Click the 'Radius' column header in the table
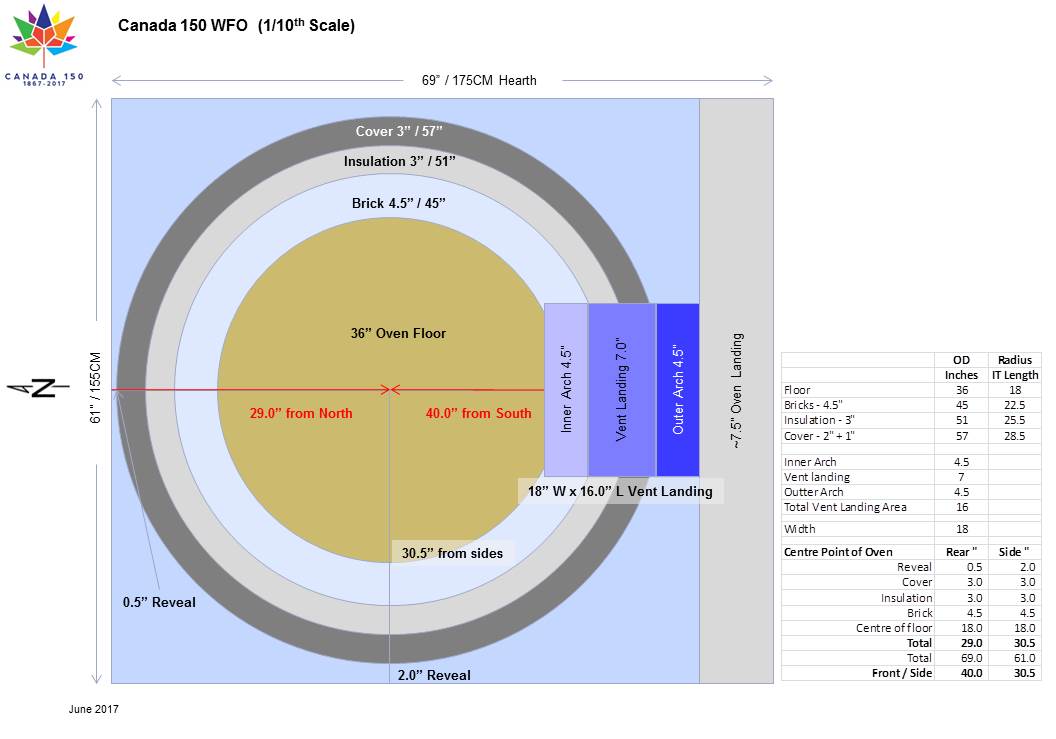1056x739 pixels. [x=1014, y=360]
